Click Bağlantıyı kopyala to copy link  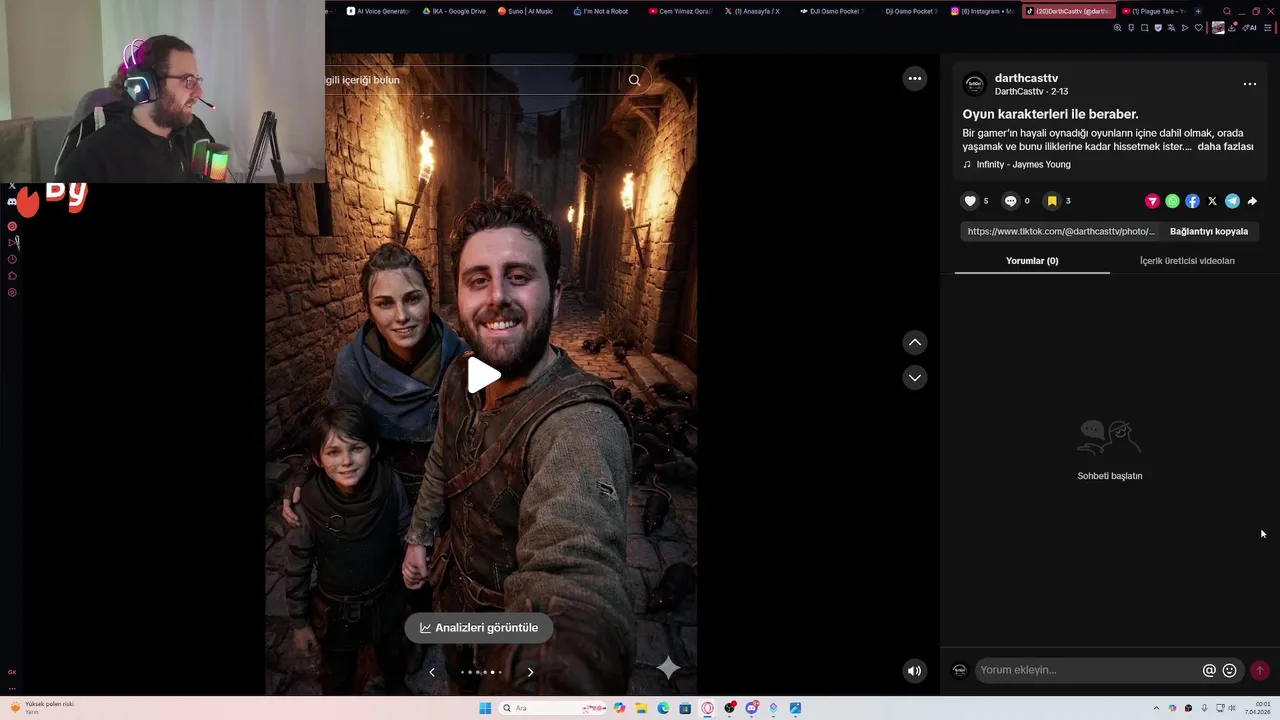point(1209,231)
